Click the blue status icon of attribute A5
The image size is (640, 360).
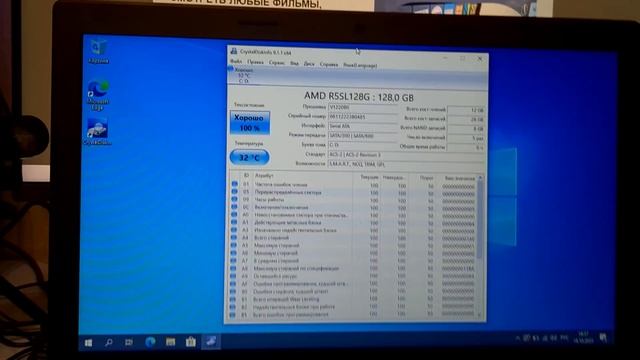233,245
